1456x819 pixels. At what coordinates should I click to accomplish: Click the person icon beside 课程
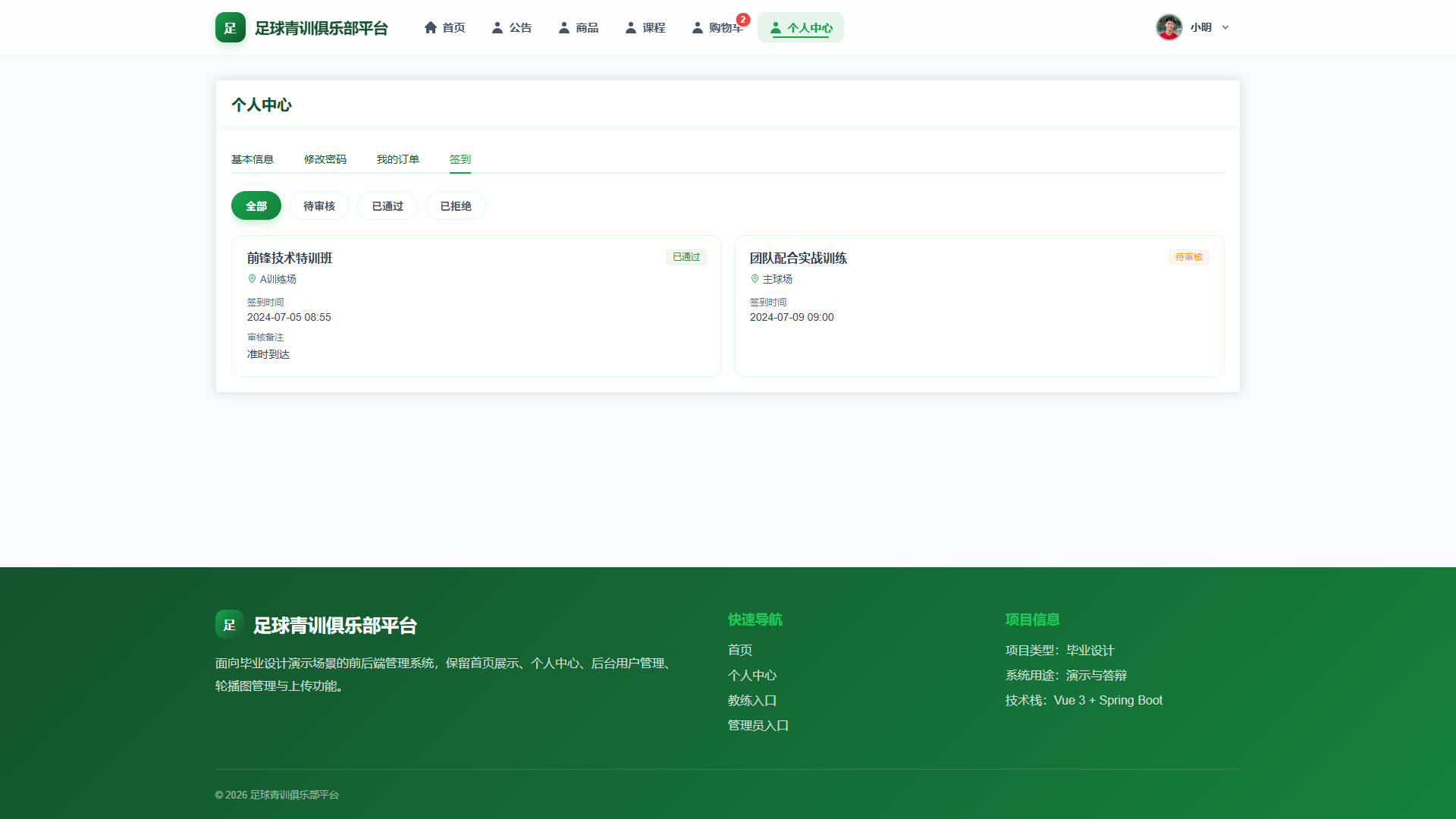tap(631, 27)
